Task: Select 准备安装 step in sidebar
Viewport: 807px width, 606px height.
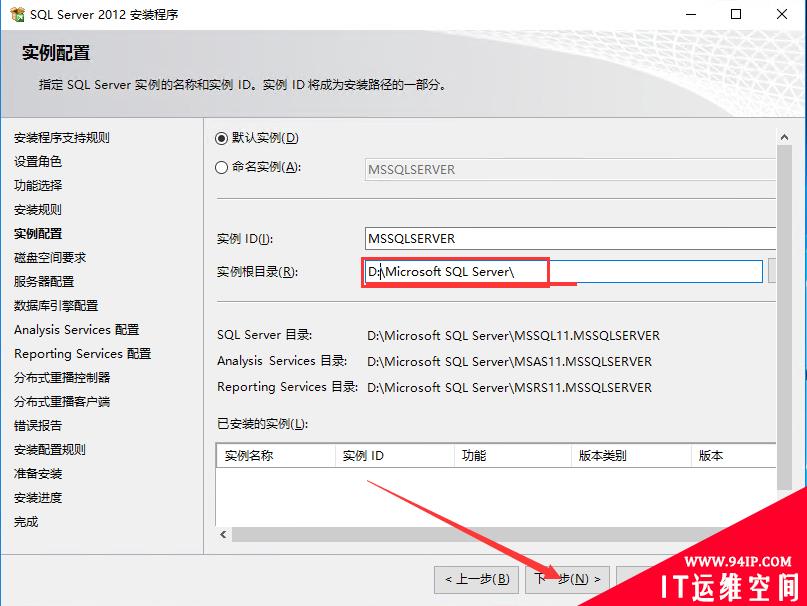Action: pos(38,474)
